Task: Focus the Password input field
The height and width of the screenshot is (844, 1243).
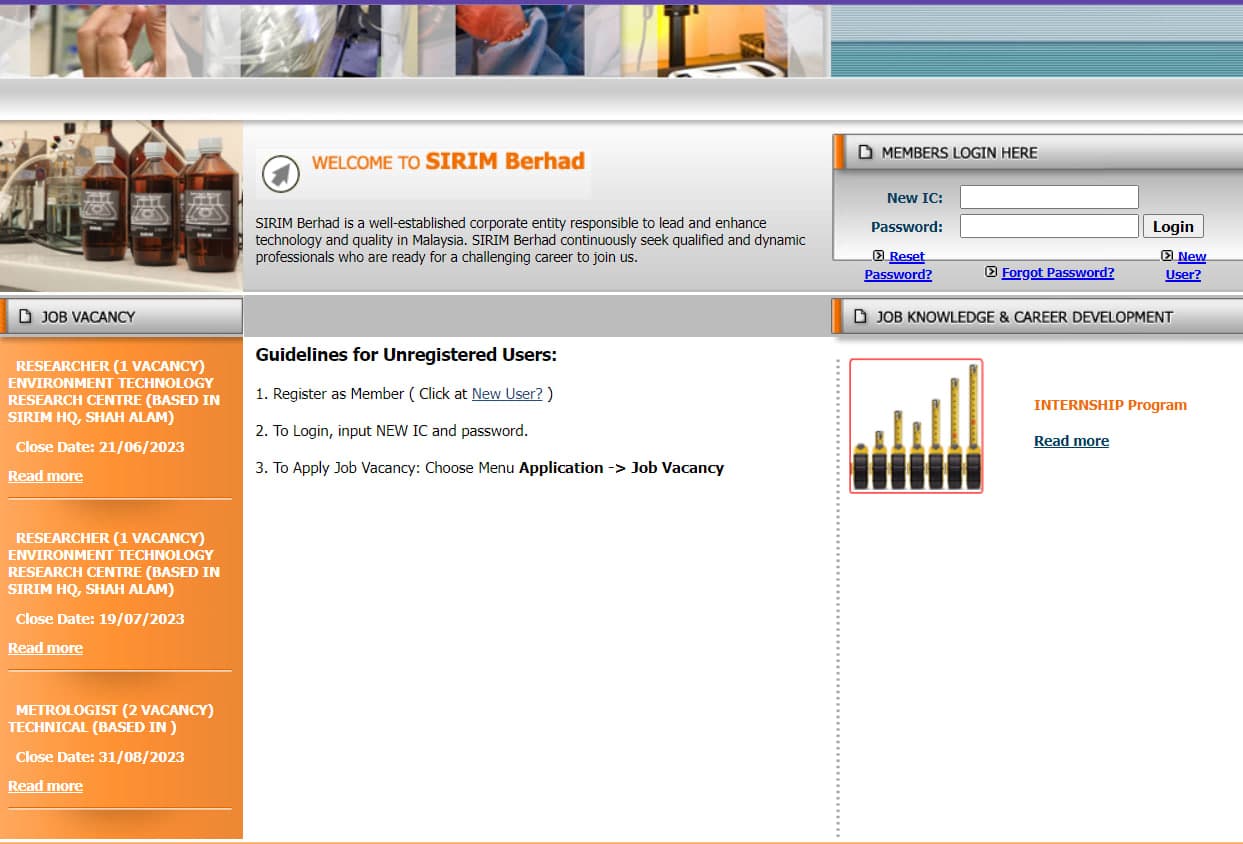Action: (1049, 226)
